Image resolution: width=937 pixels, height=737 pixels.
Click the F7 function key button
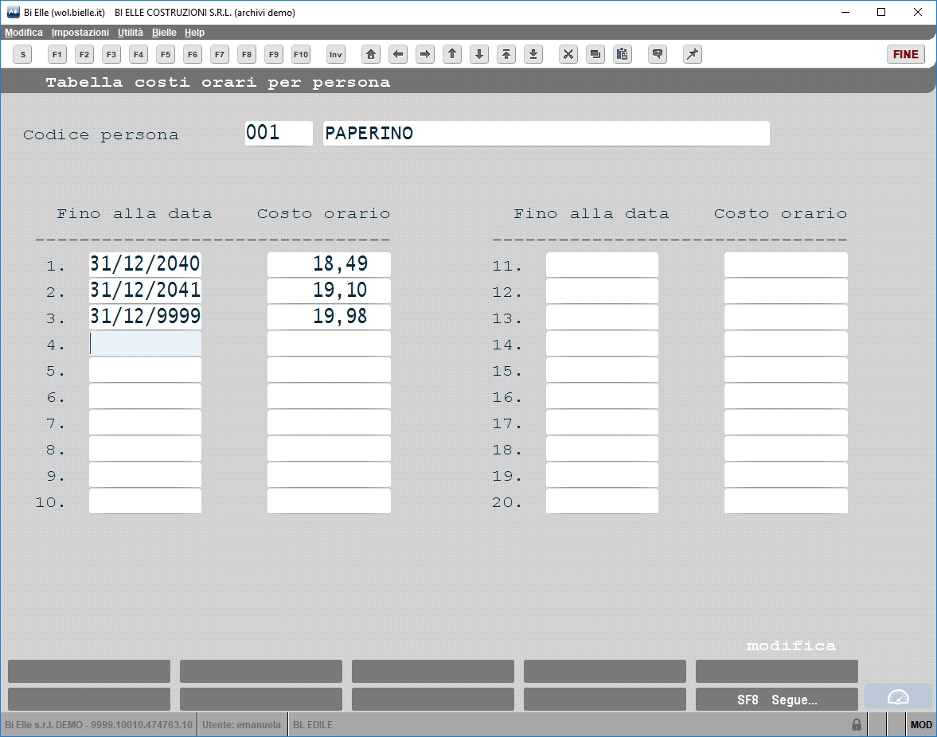(x=219, y=54)
